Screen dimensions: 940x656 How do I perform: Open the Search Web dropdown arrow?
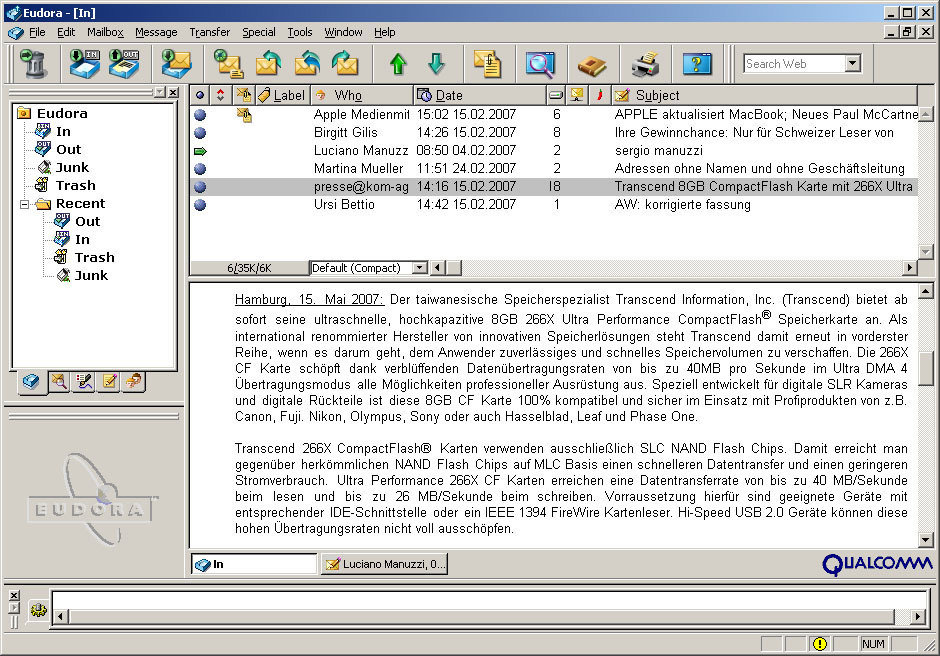(x=852, y=63)
